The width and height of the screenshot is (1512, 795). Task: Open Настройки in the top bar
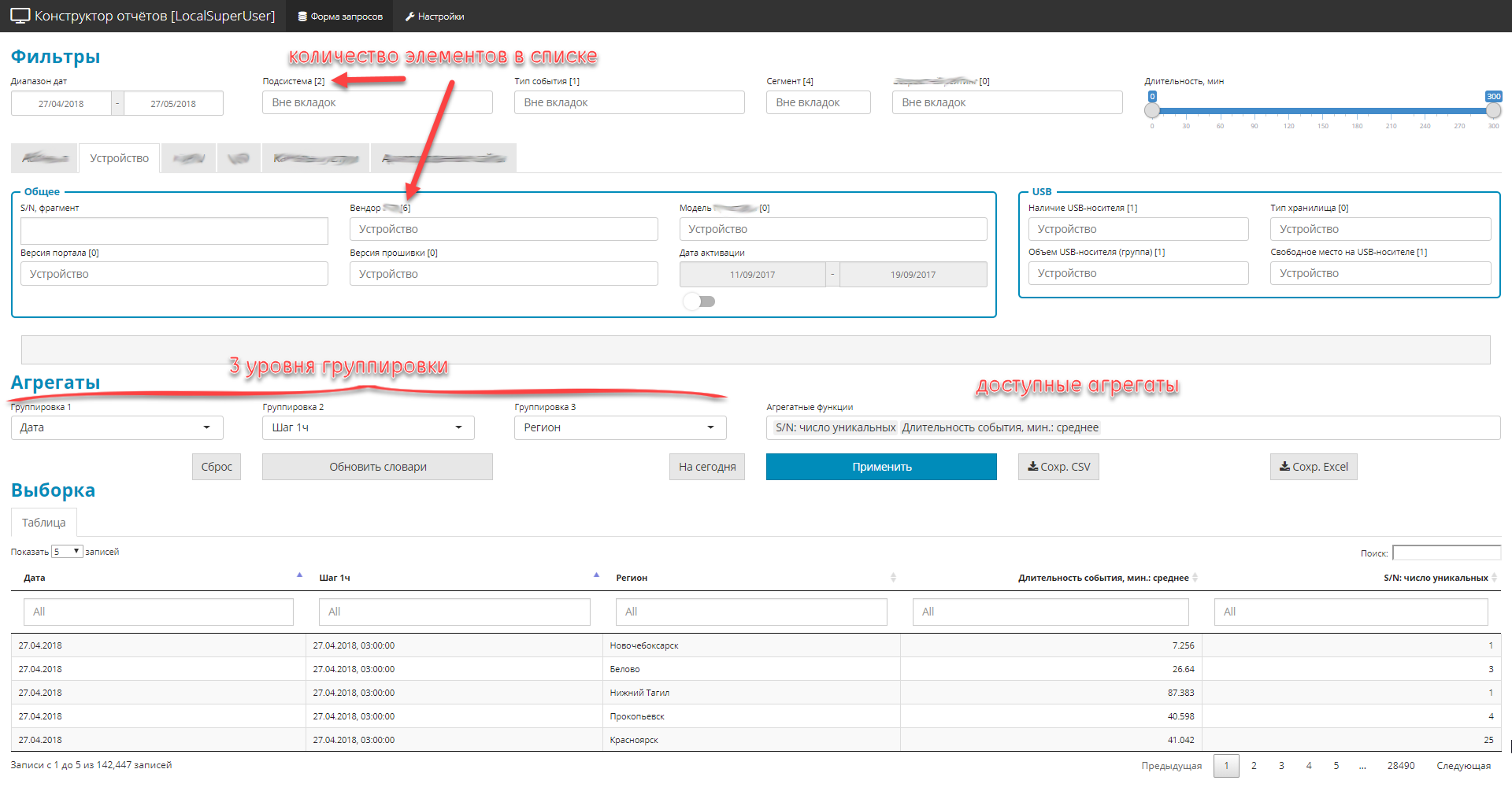coord(435,17)
